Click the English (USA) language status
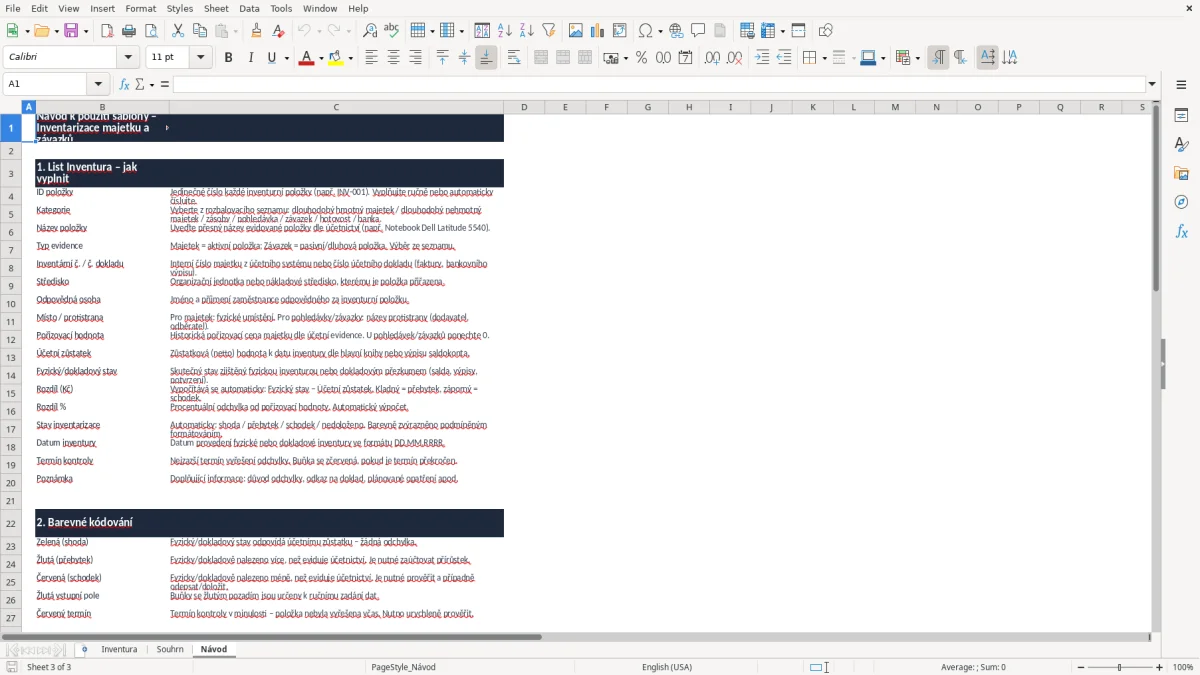The width and height of the screenshot is (1200, 675). click(x=667, y=667)
